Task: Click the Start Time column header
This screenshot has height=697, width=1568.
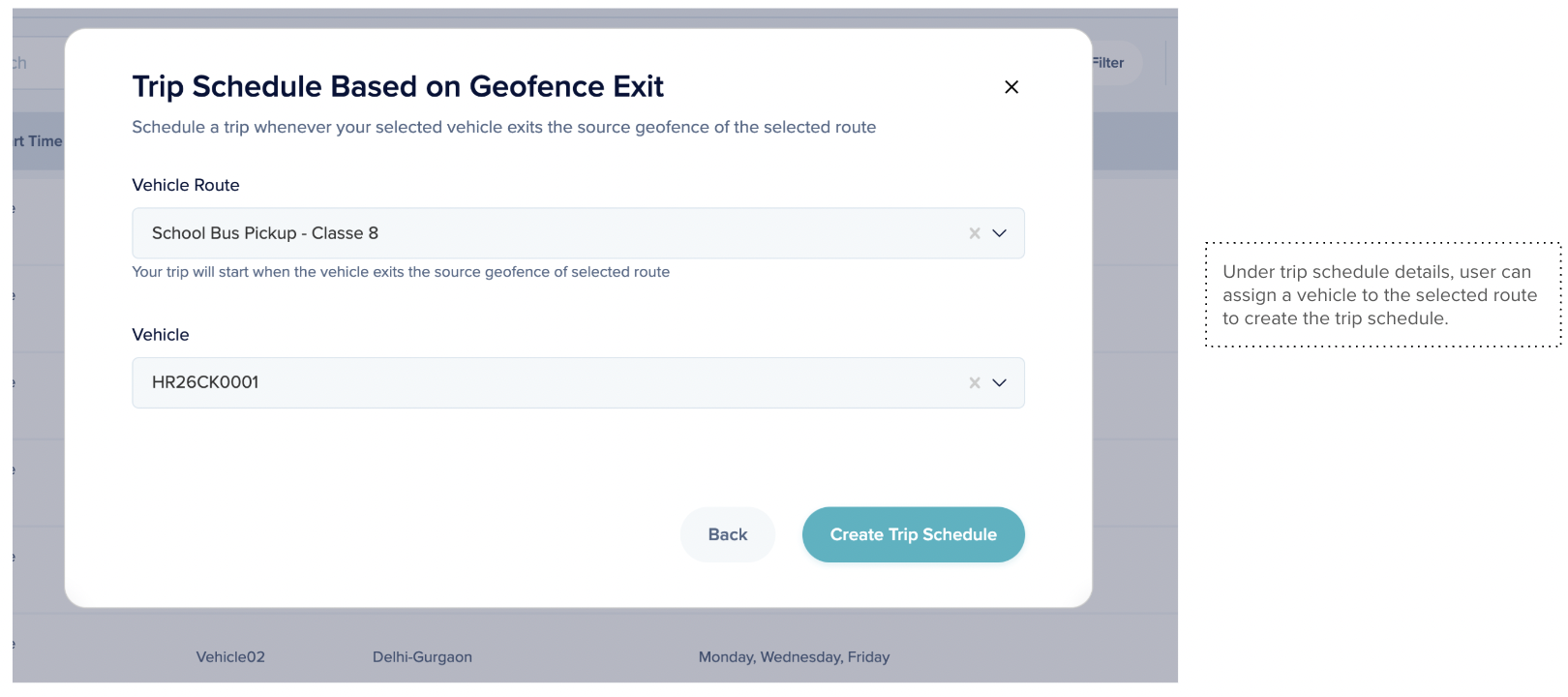Action: tap(39, 141)
